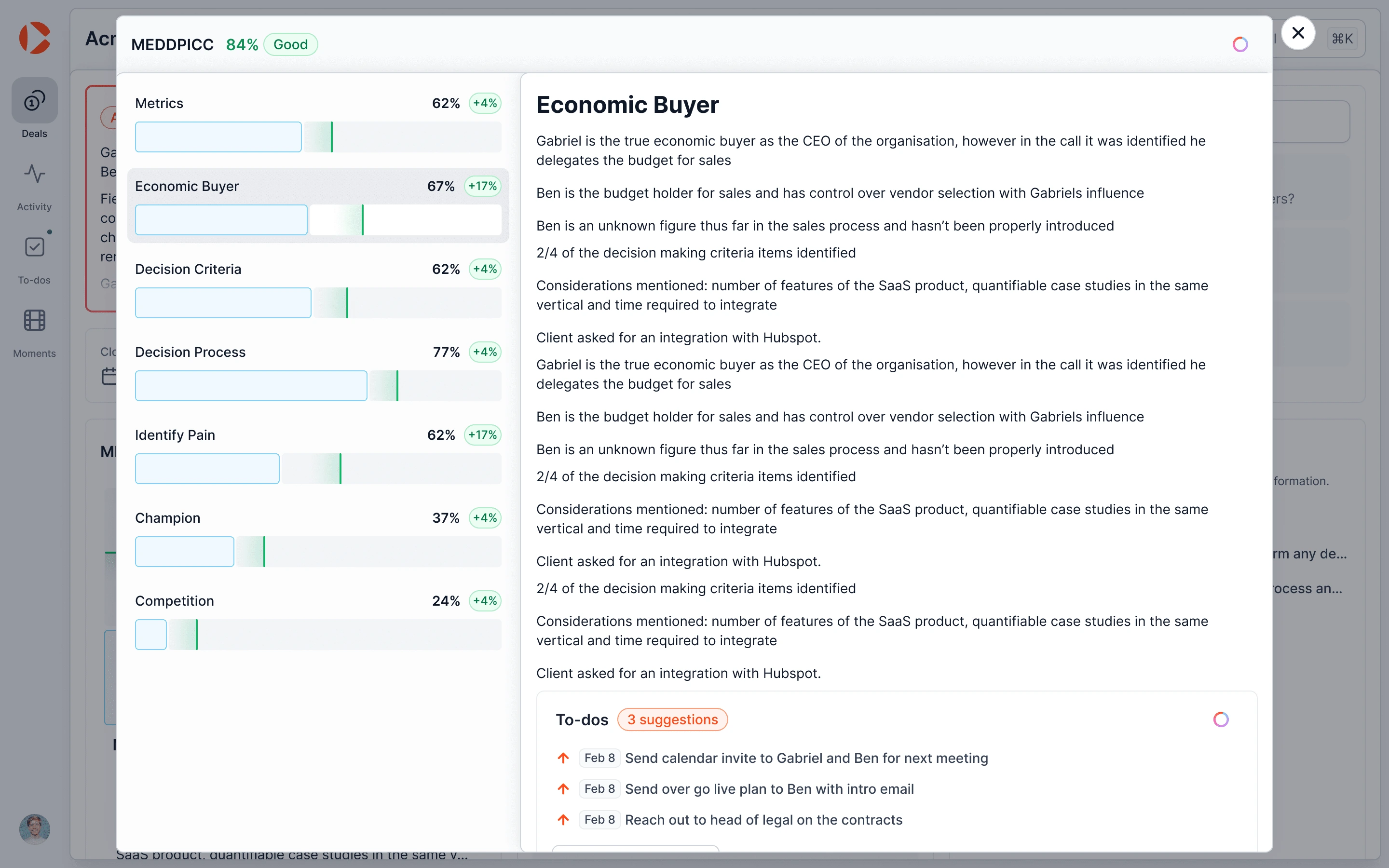Open 'Send calendar invite to Gabriel and Ben' to-do
Viewport: 1389px width, 868px height.
click(x=806, y=759)
